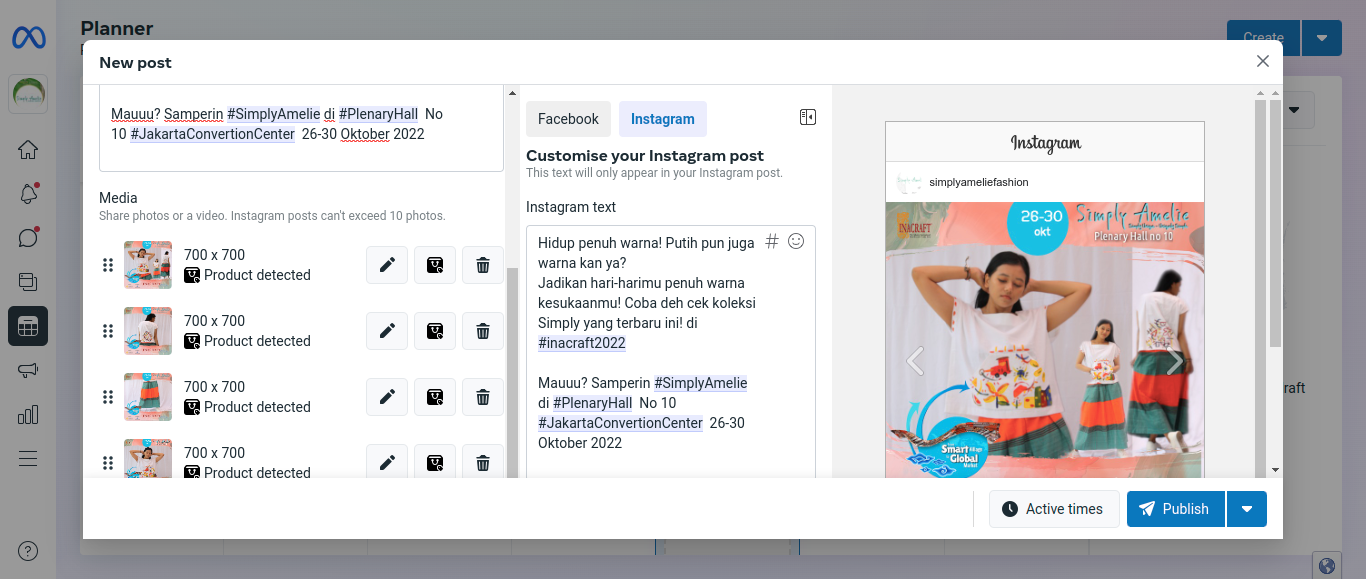The image size is (1366, 579).
Task: Click the post text box above Media
Action: pyautogui.click(x=301, y=128)
